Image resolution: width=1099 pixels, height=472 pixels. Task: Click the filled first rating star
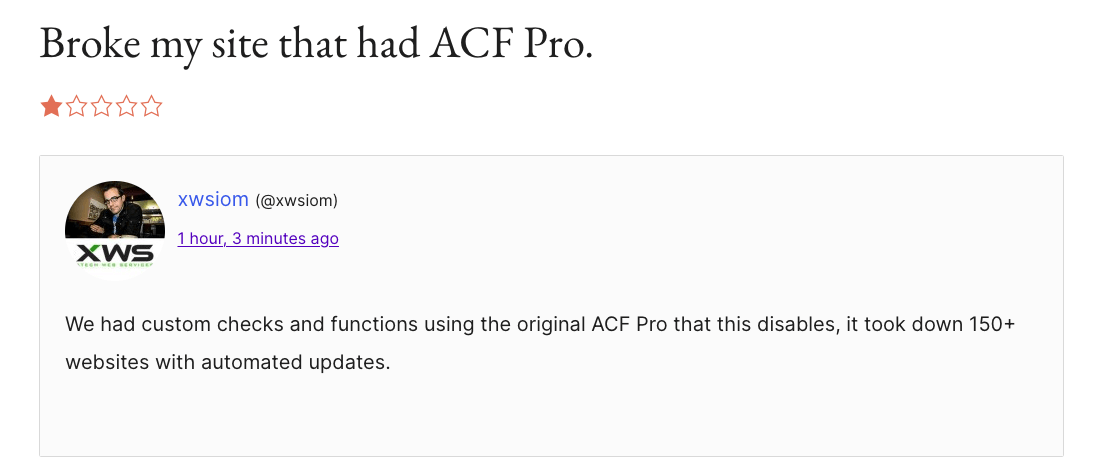click(x=51, y=106)
